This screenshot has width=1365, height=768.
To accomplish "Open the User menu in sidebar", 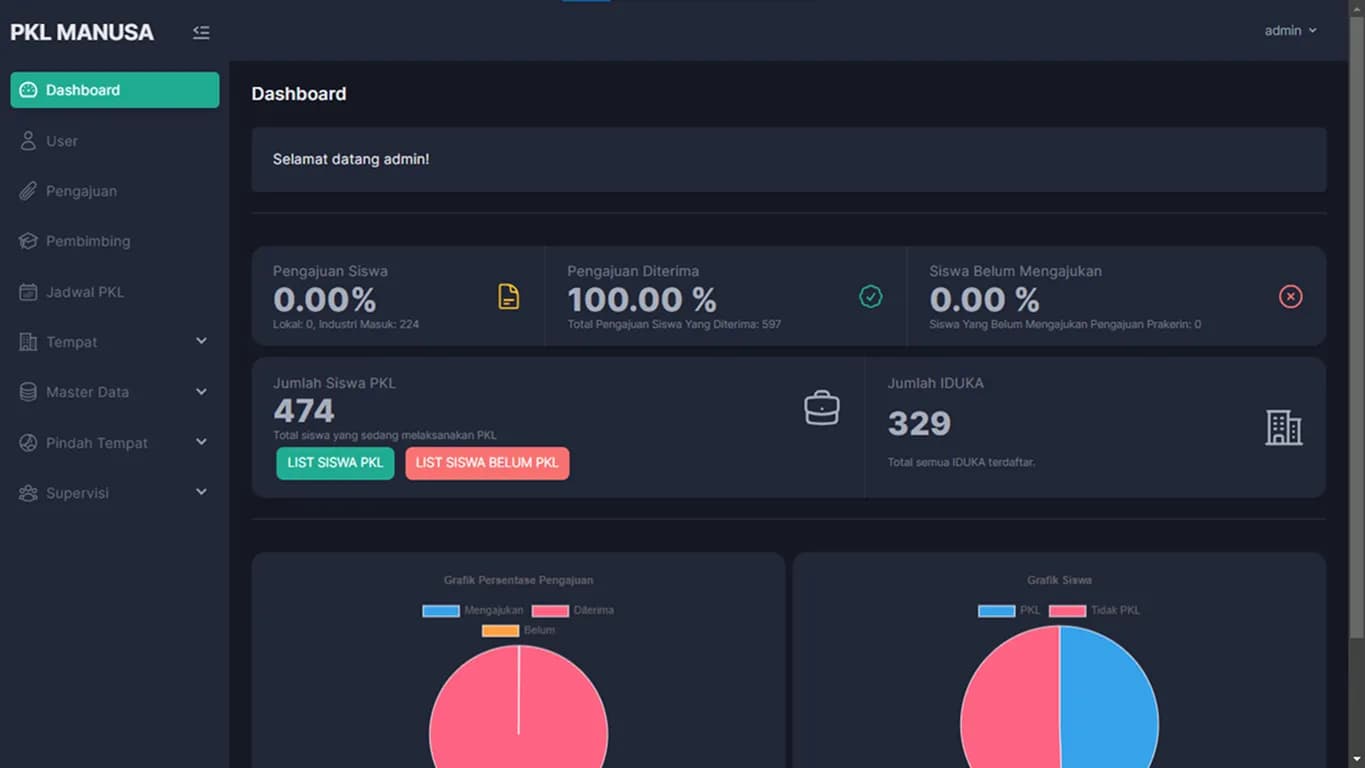I will coord(61,141).
